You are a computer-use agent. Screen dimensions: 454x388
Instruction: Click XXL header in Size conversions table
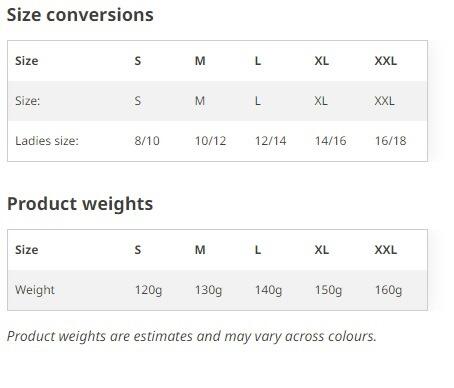(x=386, y=61)
